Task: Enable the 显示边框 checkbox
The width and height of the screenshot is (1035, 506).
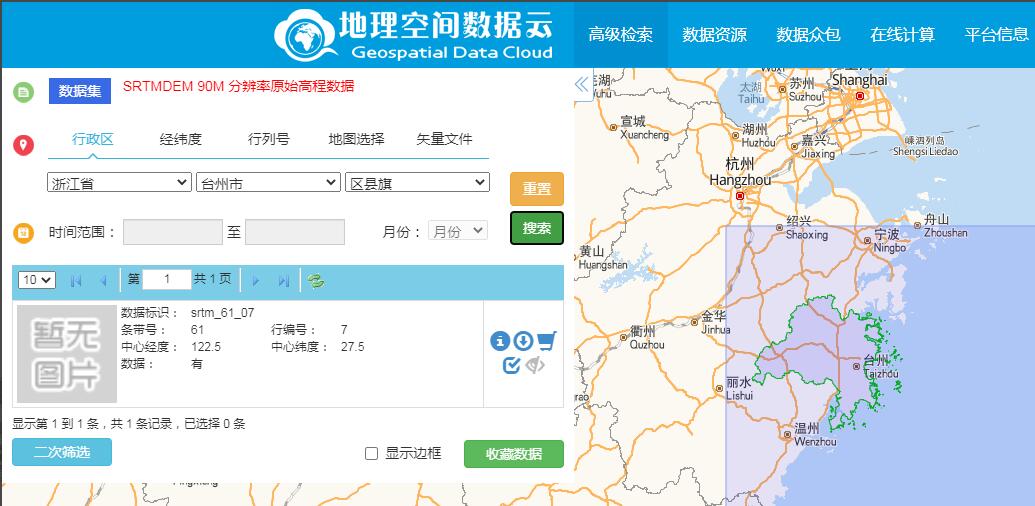Action: pos(372,454)
